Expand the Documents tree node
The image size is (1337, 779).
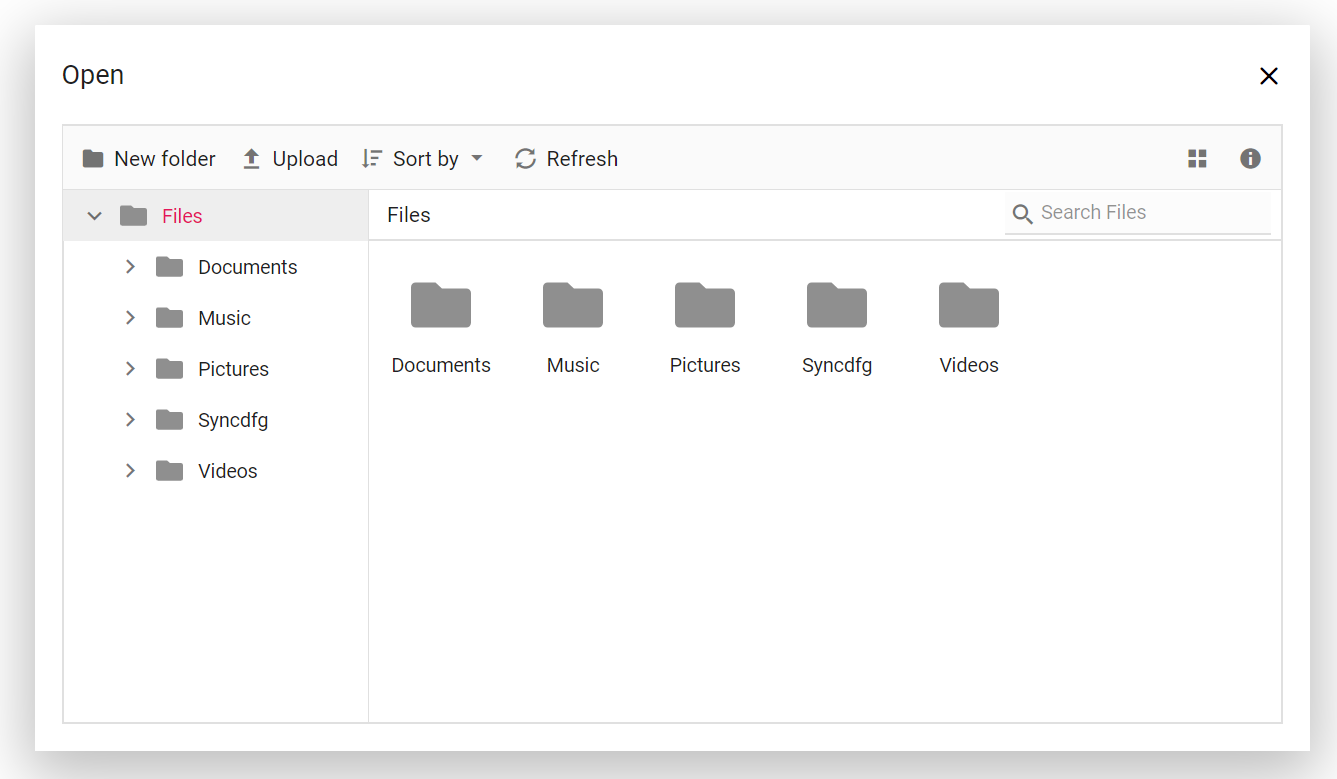[130, 267]
